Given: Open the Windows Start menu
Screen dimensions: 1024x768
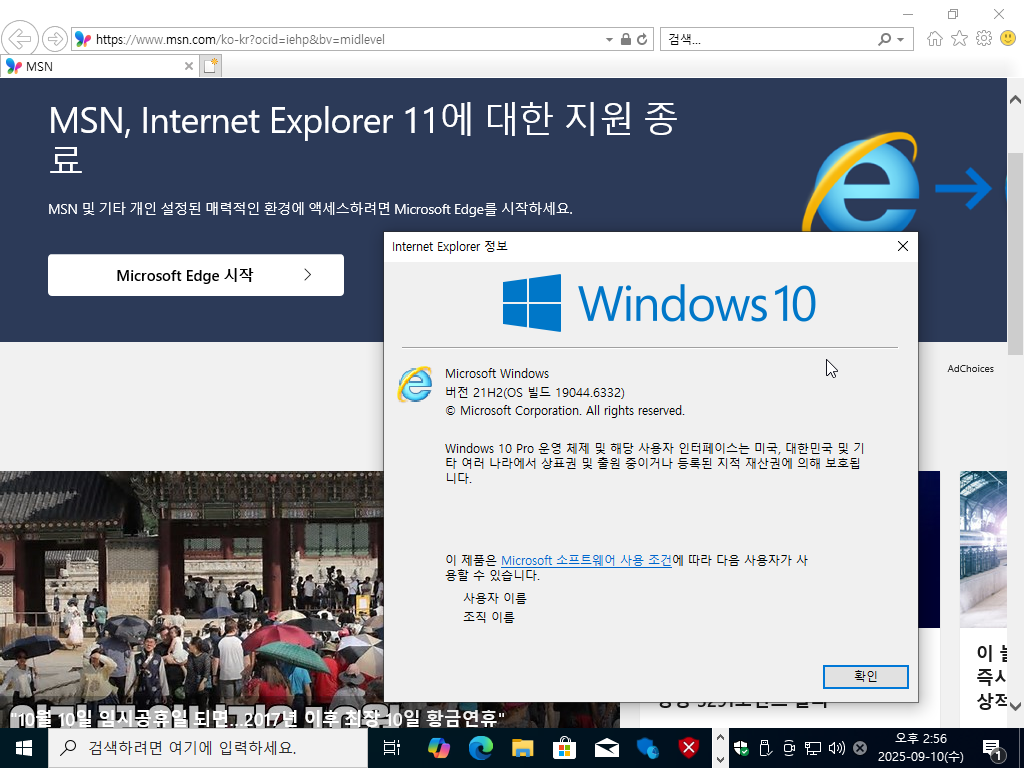Looking at the screenshot, I should [24, 748].
